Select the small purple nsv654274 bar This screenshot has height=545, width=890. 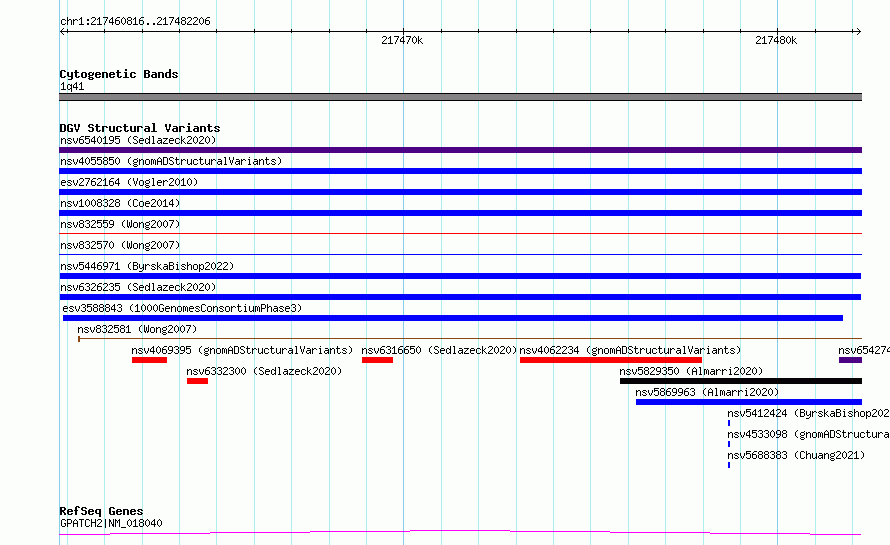[x=850, y=360]
